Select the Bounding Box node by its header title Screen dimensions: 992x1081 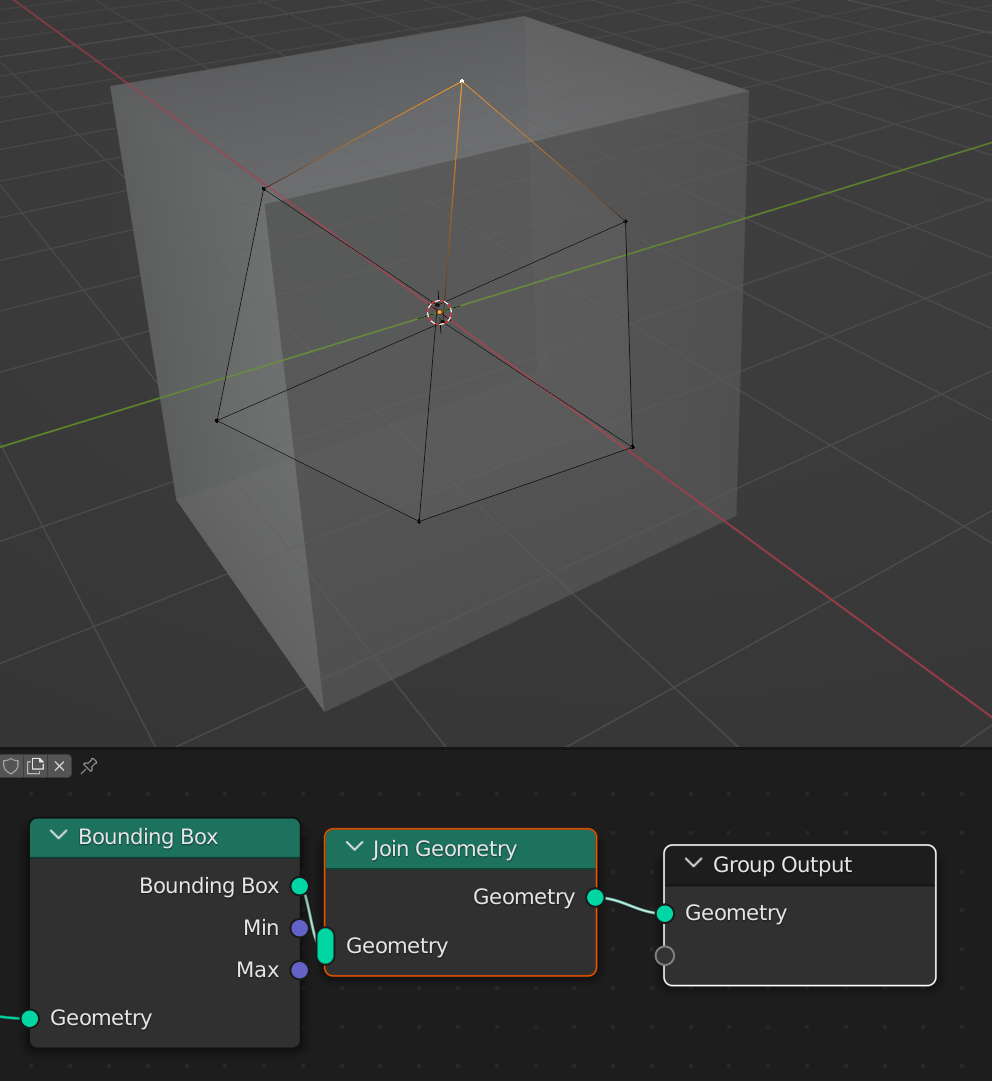(x=148, y=837)
